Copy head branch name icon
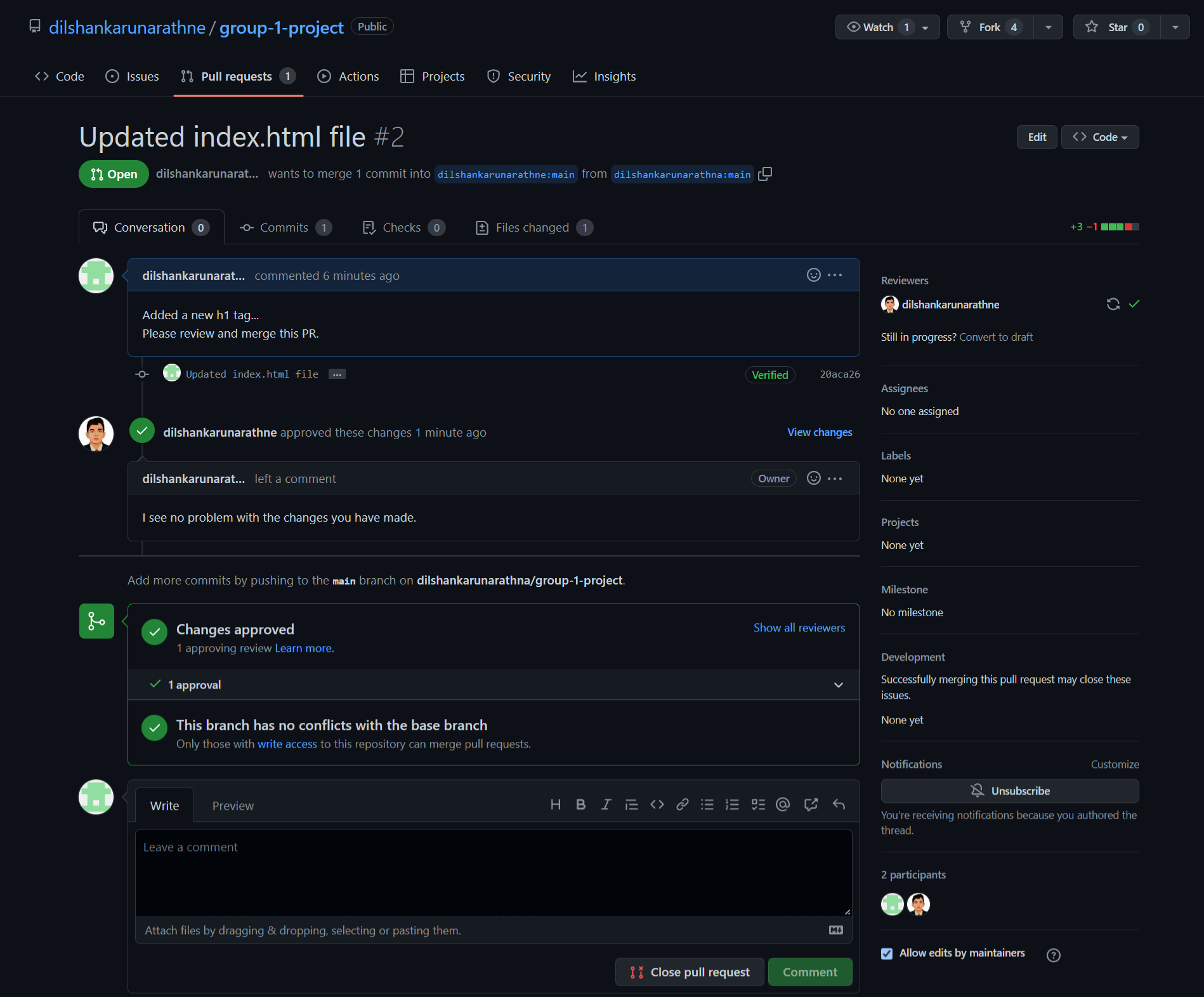 pyautogui.click(x=765, y=174)
